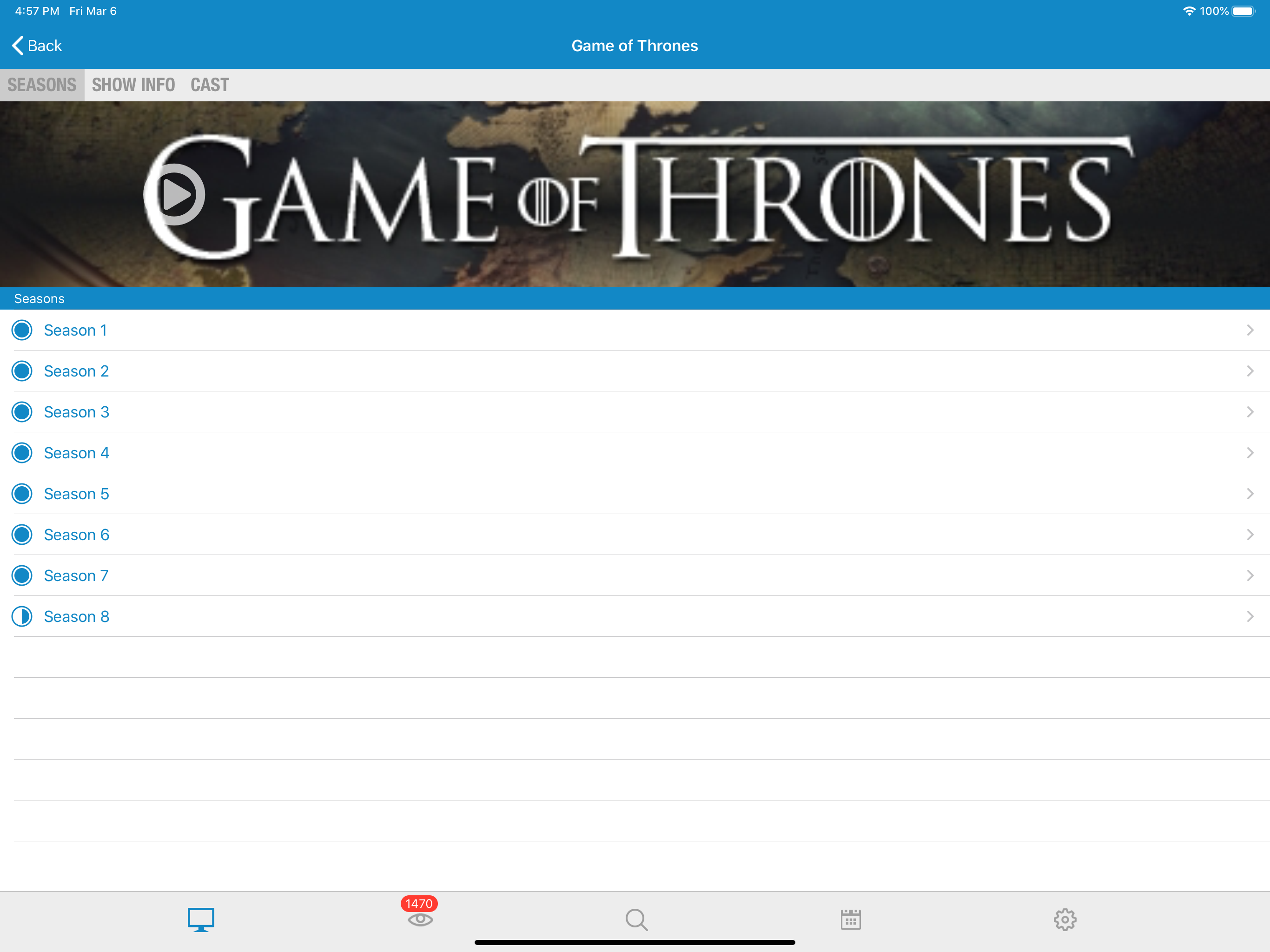Tap the Wi-Fi status icon

click(1189, 11)
